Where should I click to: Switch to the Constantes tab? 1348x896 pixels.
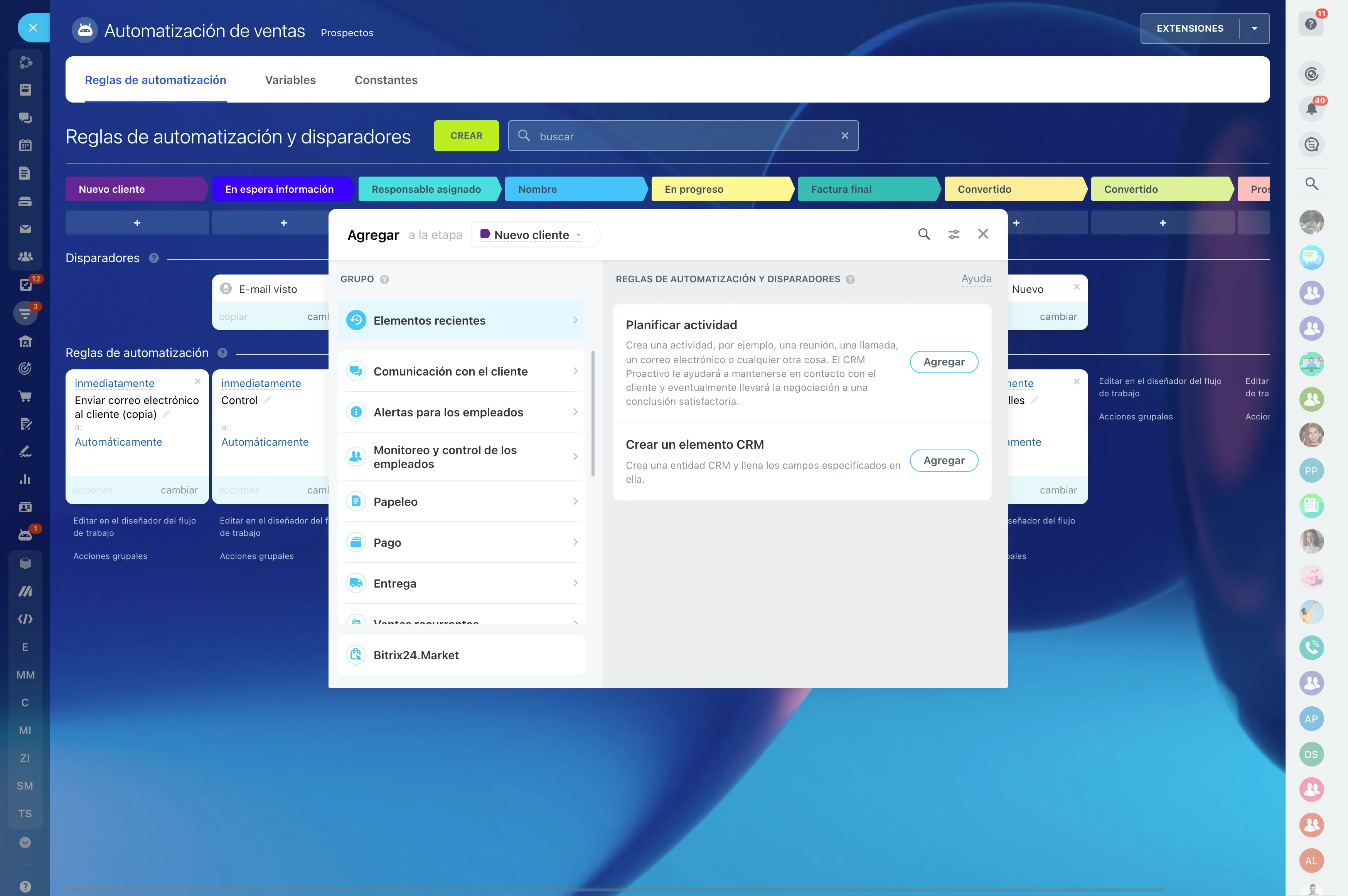(386, 80)
